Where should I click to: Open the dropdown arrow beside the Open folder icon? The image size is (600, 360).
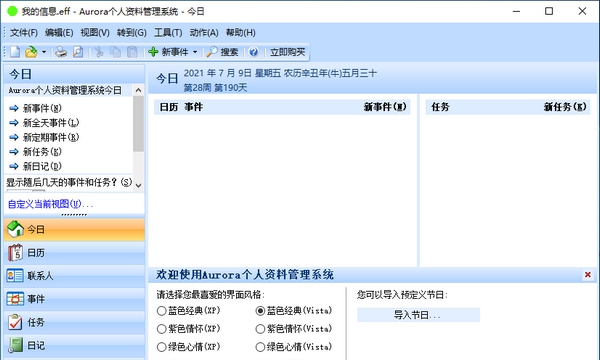pos(44,52)
